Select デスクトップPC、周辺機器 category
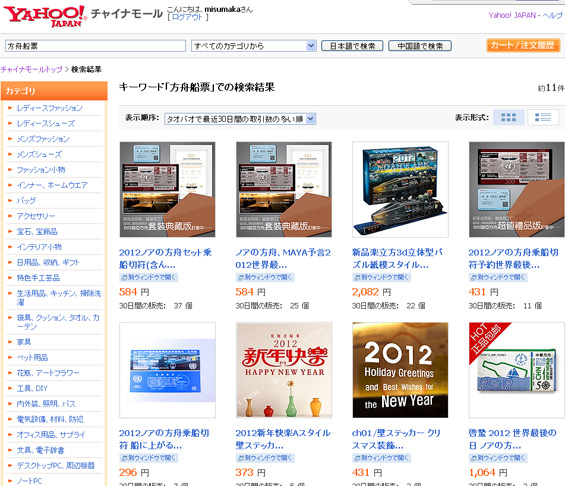Image resolution: width=568 pixels, height=486 pixels. (55, 465)
